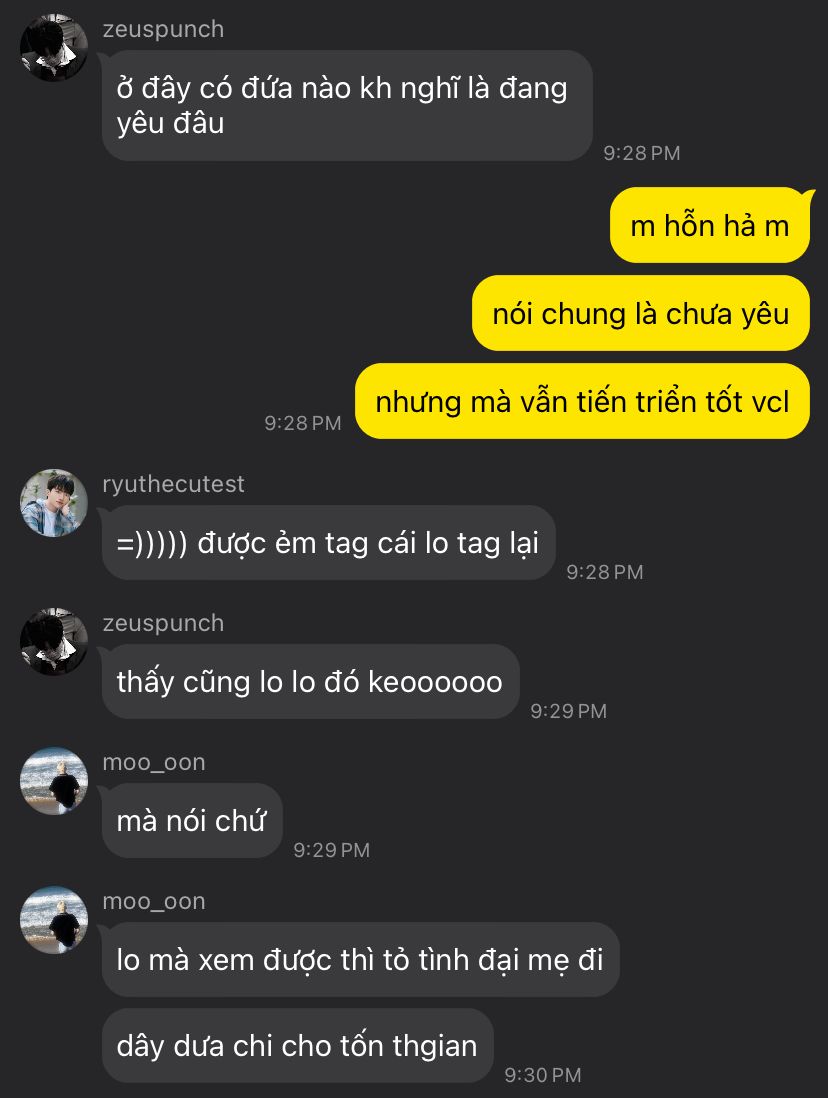Tap message "ở đây có đứa nào kh nghĩ"
The height and width of the screenshot is (1098, 828).
pyautogui.click(x=347, y=105)
